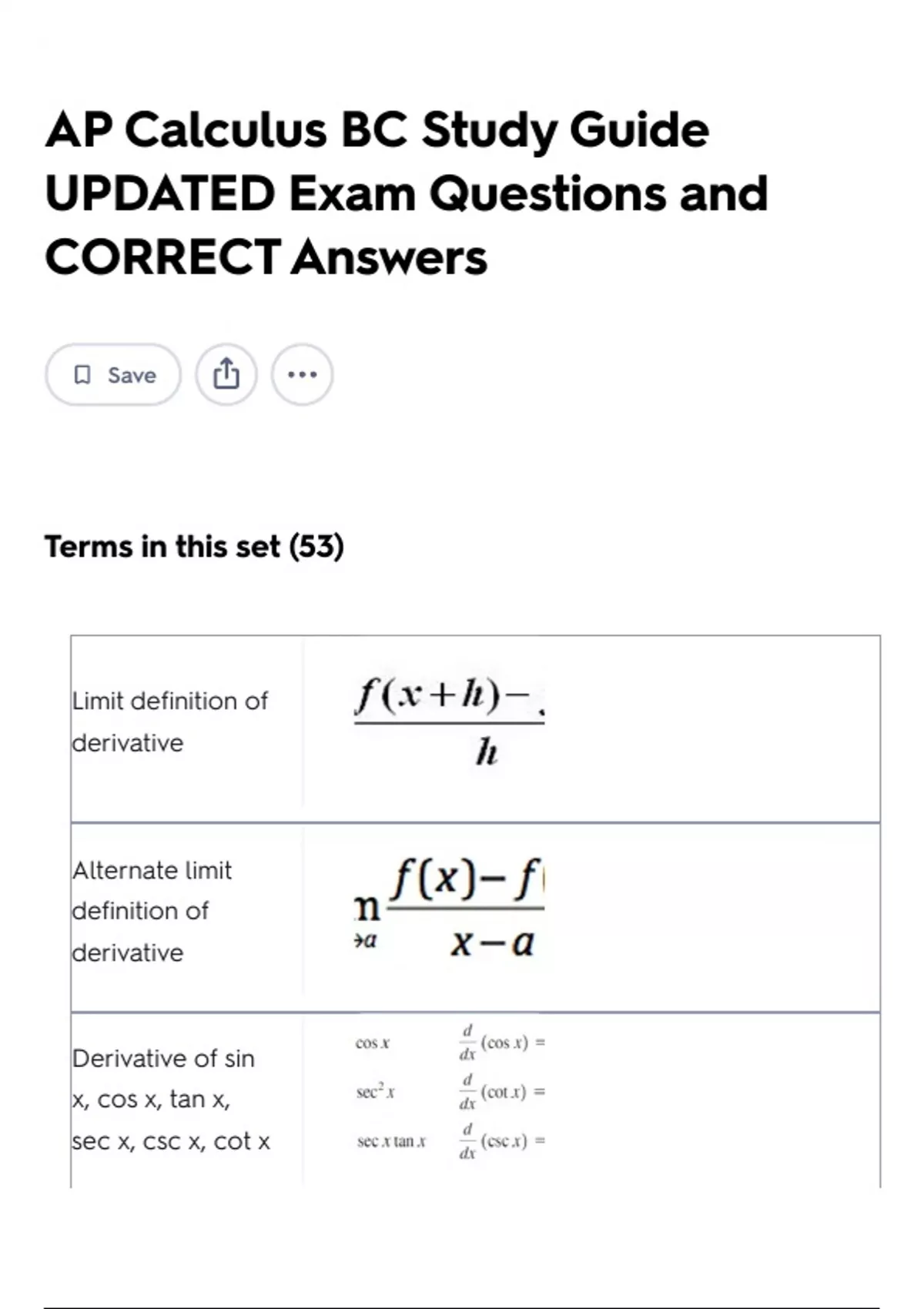Viewport: 924px width, 1309px height.
Task: Open the three-dots more options menu
Action: (x=302, y=375)
